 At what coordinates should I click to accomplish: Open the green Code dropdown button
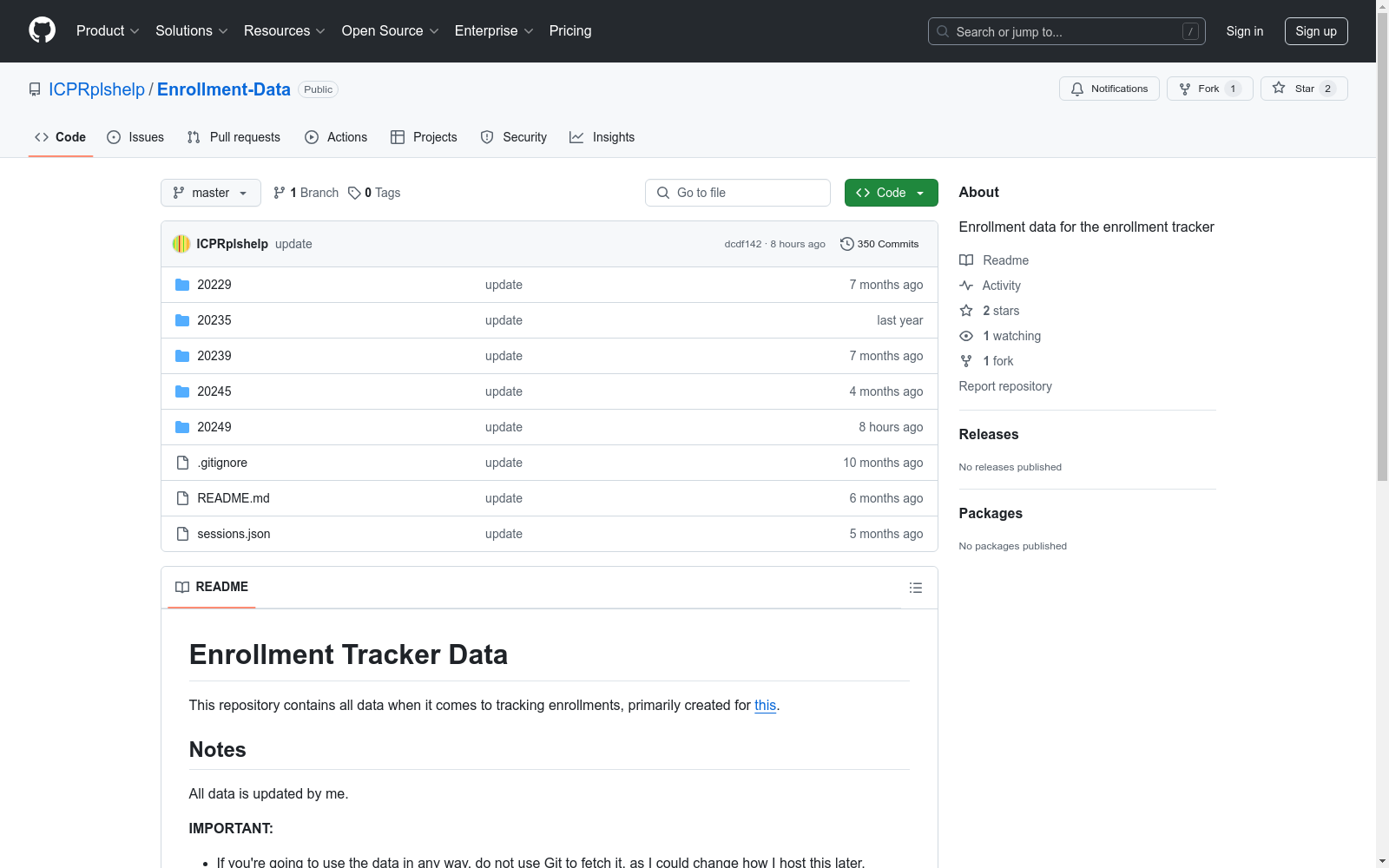[x=891, y=193]
